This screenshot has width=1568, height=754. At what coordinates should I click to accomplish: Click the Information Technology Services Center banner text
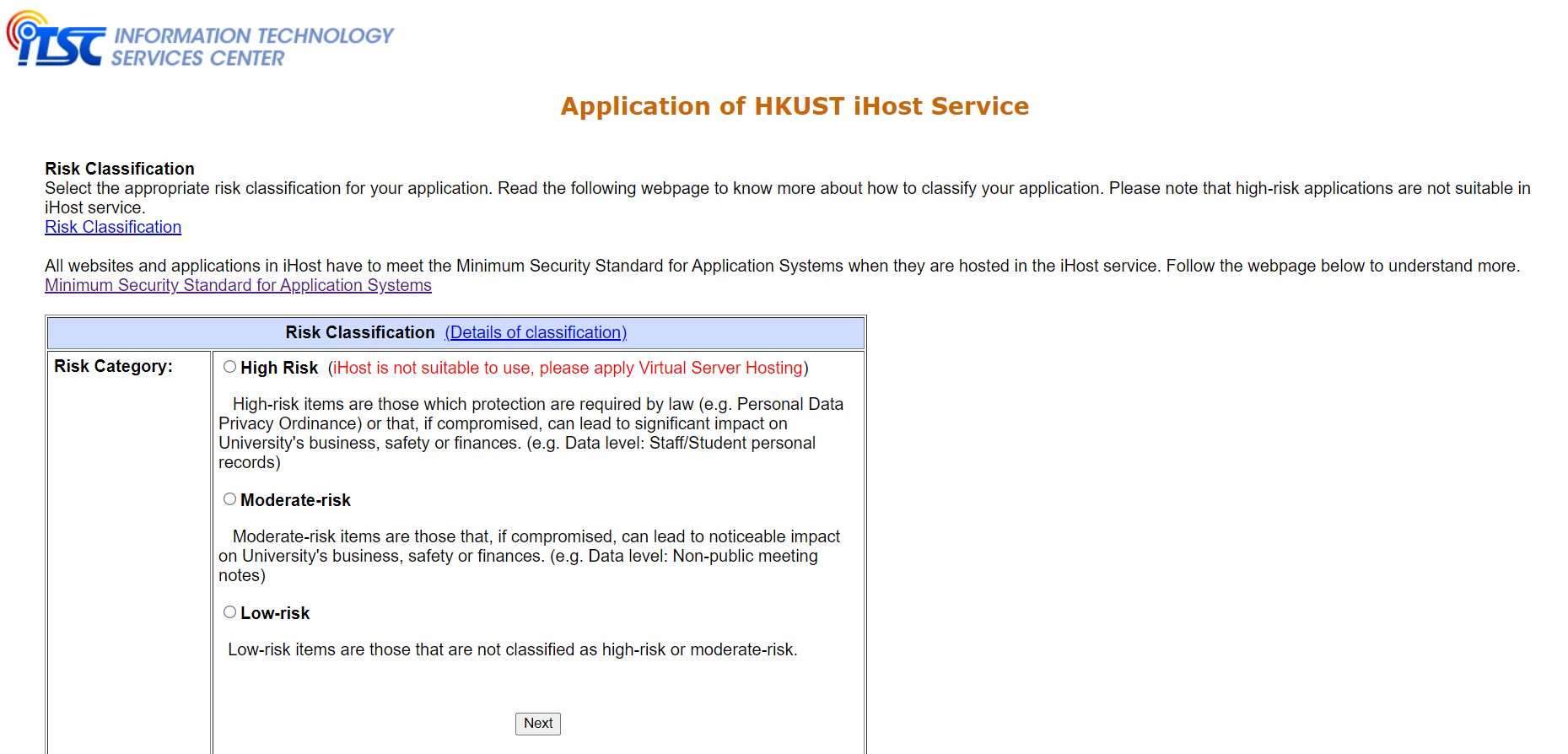(x=251, y=47)
